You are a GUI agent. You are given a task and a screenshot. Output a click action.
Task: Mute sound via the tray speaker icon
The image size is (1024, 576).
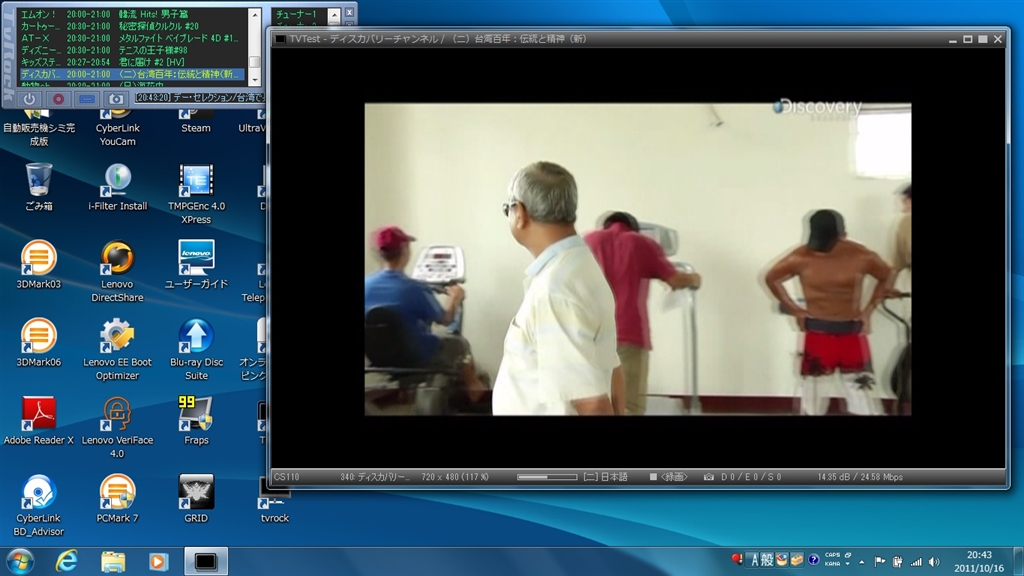click(933, 561)
